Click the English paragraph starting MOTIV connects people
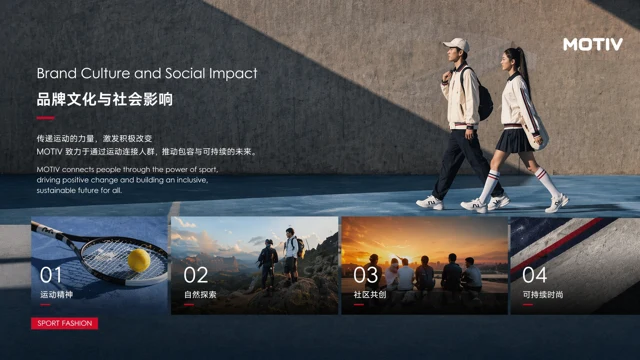Viewport: 640px width, 360px height. (127, 180)
